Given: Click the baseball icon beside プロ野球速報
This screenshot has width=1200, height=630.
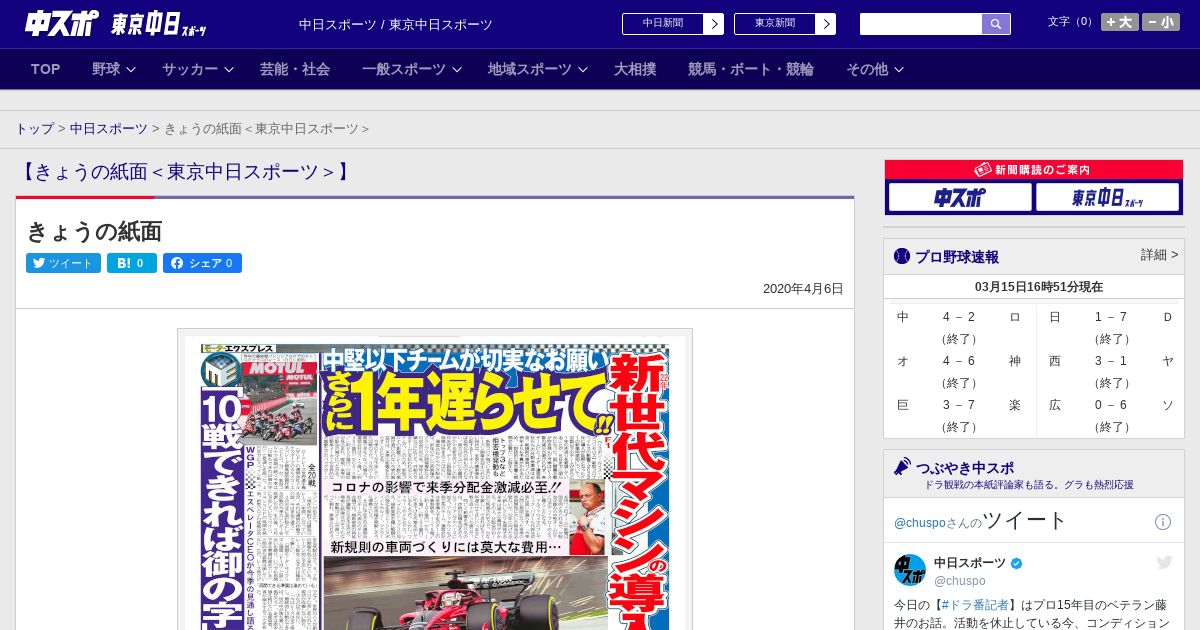Looking at the screenshot, I should coord(902,256).
